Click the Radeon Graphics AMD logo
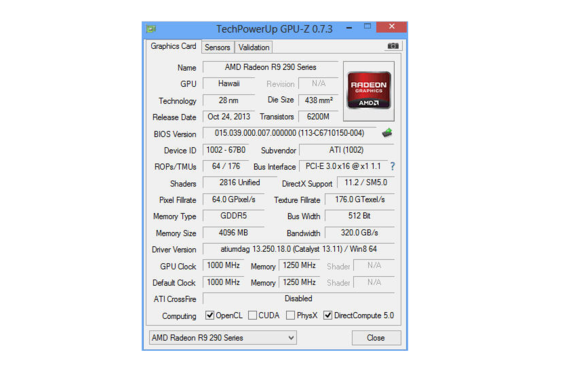This screenshot has height=382, width=579. 369,91
